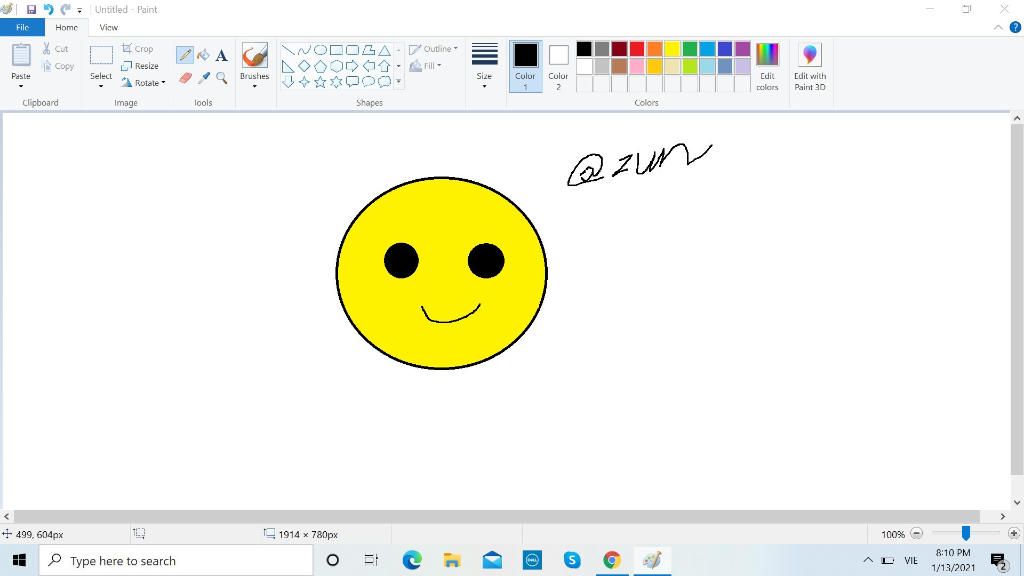Select the Rectangle shape
The width and height of the screenshot is (1024, 576).
[336, 50]
